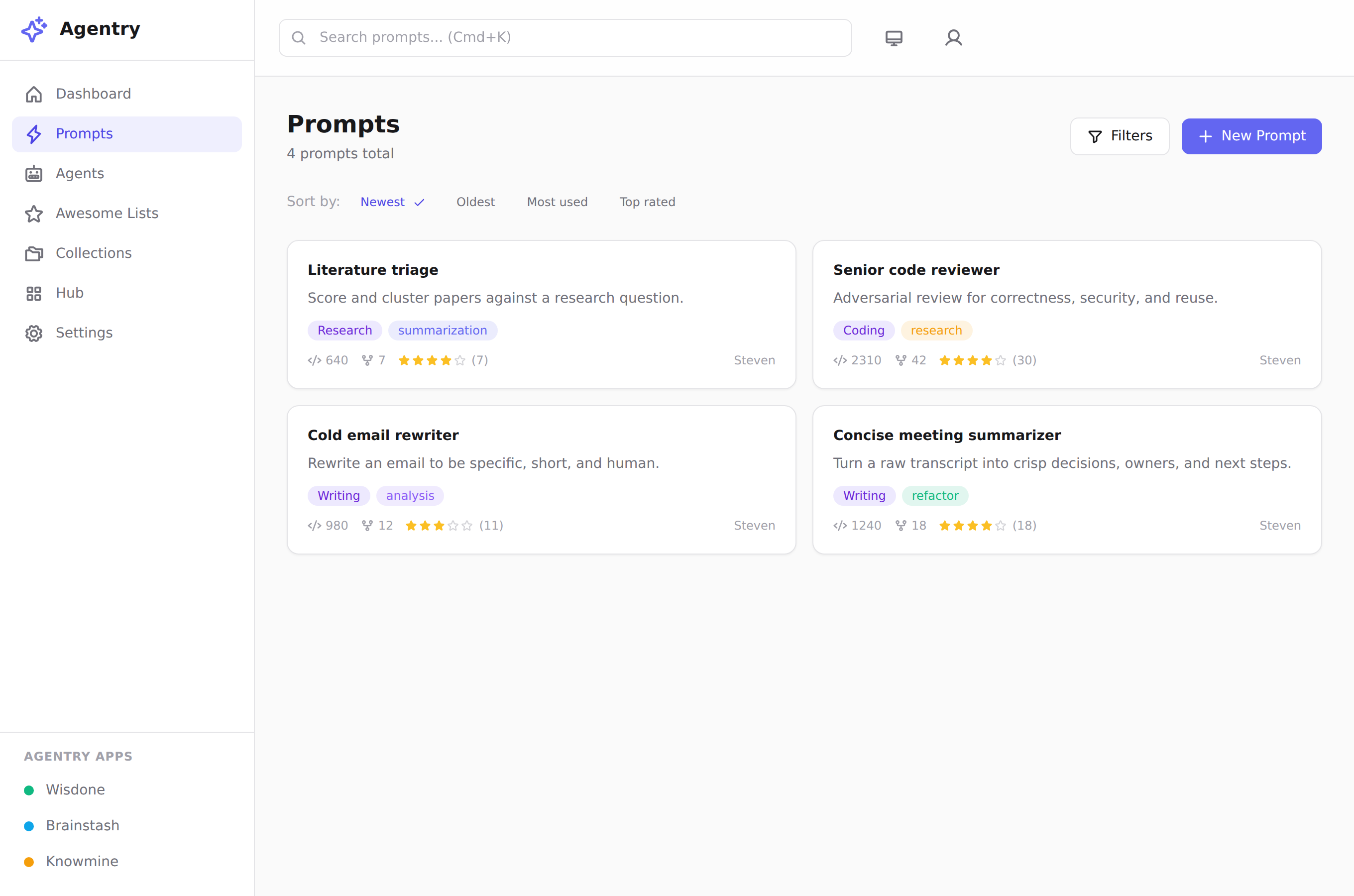Sort prompts by Top rated
The width and height of the screenshot is (1354, 896).
(x=647, y=202)
